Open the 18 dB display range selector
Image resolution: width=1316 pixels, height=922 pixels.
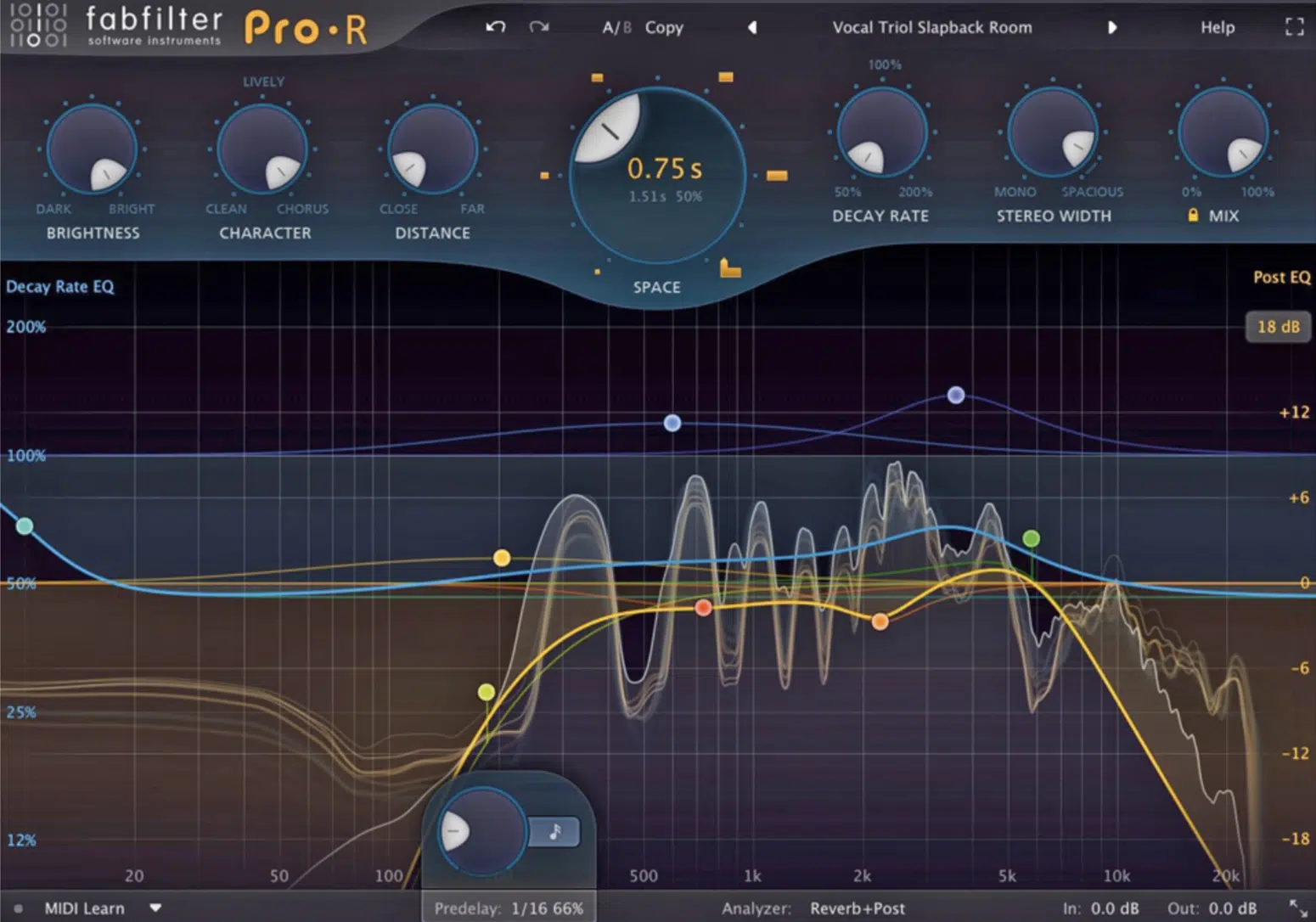(1278, 327)
